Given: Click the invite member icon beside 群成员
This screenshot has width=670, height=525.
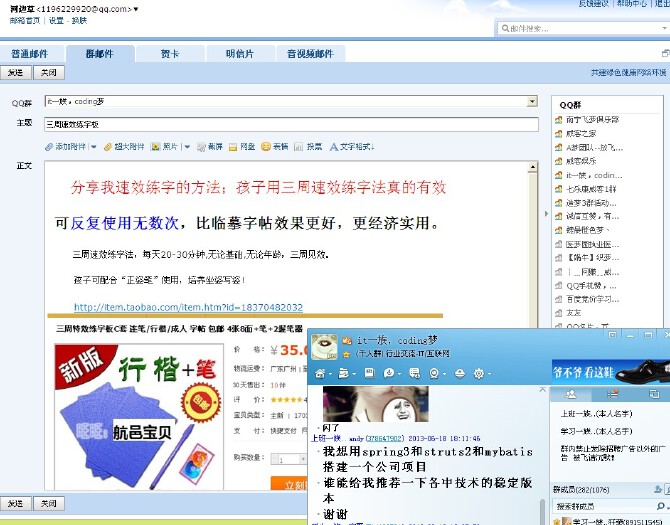Looking at the screenshot, I should click(658, 490).
